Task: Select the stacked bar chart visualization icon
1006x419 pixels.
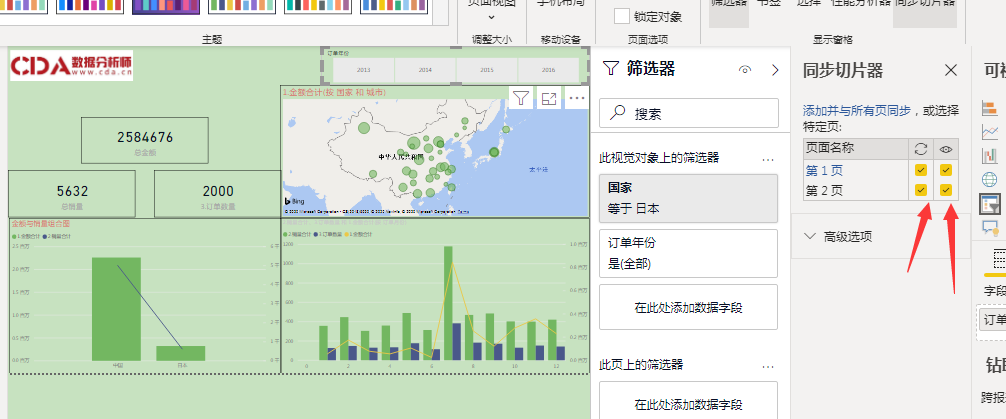Action: [x=989, y=108]
